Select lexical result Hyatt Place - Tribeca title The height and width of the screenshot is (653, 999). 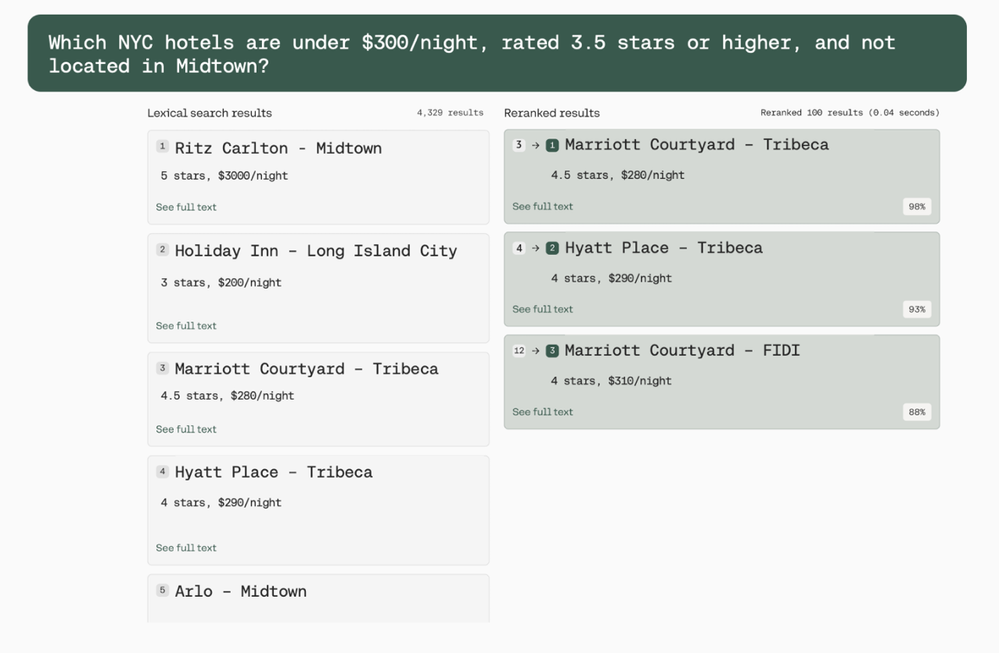coord(274,472)
